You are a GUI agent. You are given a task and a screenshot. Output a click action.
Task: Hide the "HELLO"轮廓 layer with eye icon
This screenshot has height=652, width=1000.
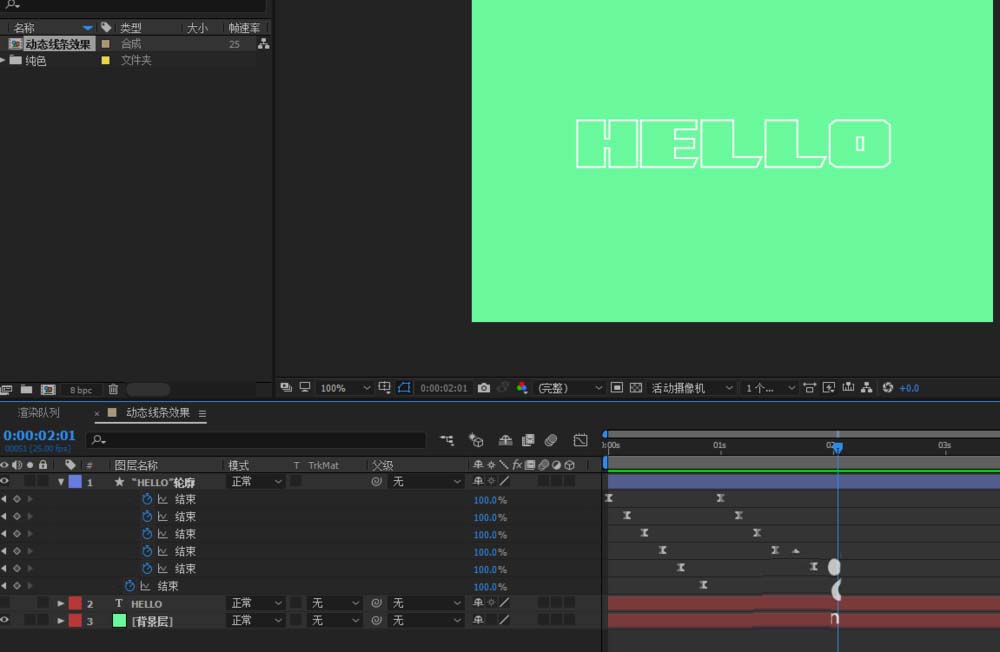coord(5,482)
